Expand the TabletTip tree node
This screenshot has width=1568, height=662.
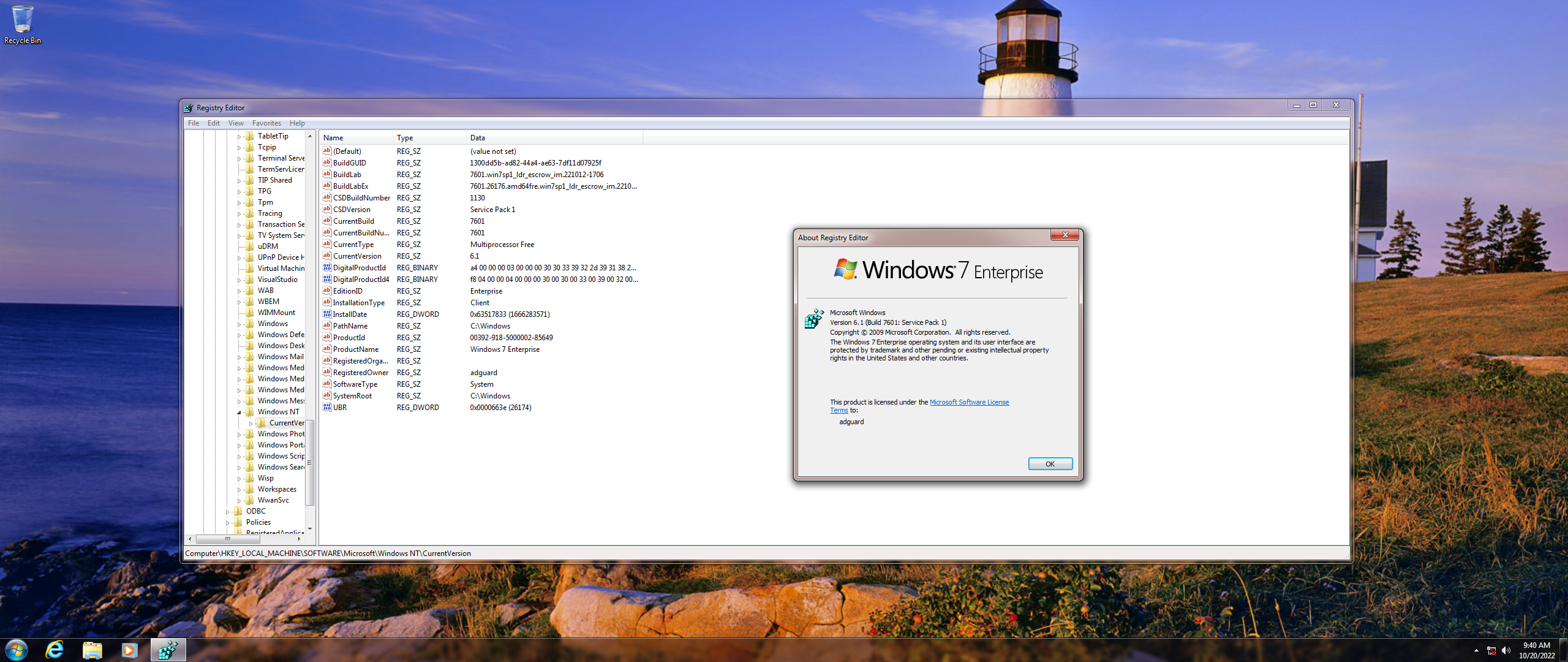pos(239,137)
